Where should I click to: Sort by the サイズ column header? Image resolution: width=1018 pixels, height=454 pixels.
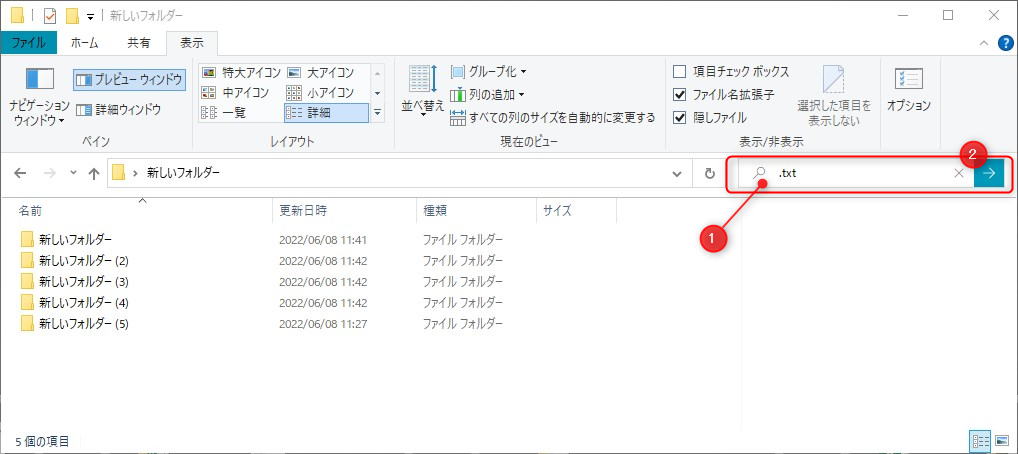click(x=577, y=210)
